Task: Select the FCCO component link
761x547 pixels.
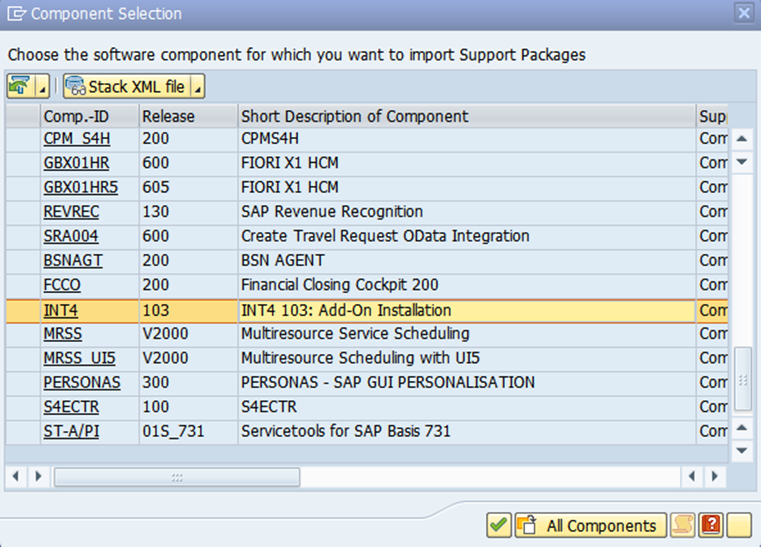Action: 62,284
